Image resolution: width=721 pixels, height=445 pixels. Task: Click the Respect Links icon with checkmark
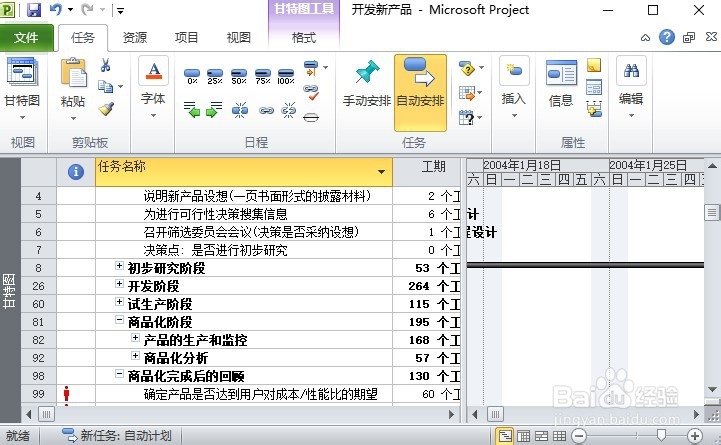(311, 92)
